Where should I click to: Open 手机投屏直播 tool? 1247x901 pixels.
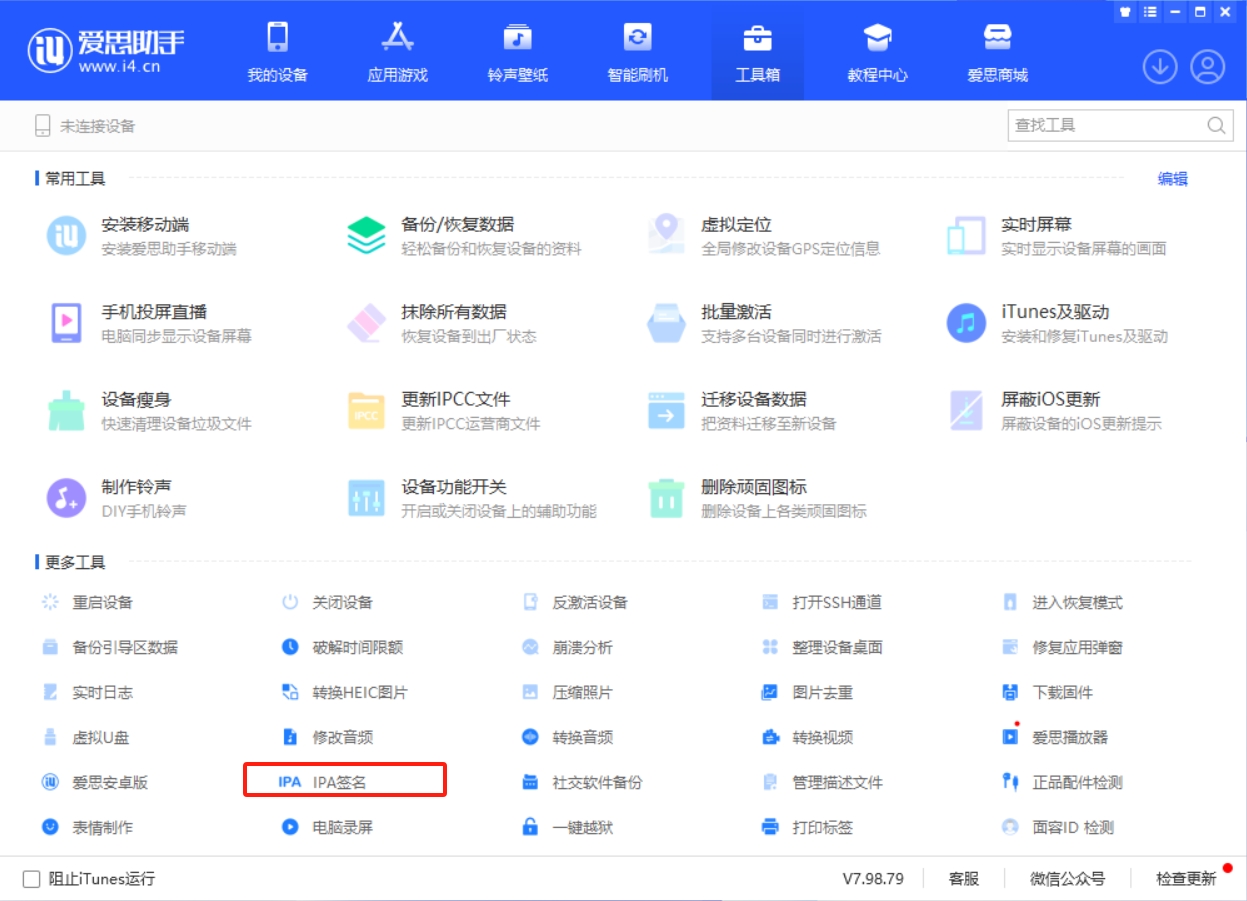point(149,323)
